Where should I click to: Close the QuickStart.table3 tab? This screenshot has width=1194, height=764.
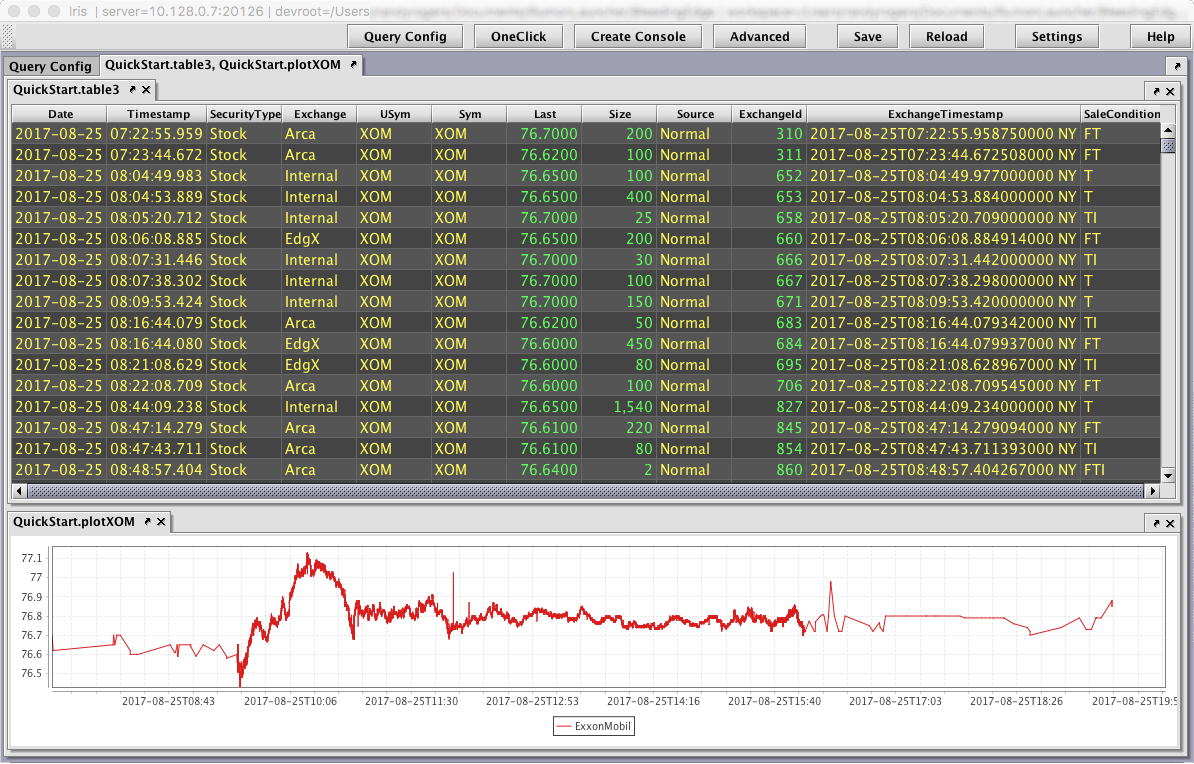click(x=146, y=90)
